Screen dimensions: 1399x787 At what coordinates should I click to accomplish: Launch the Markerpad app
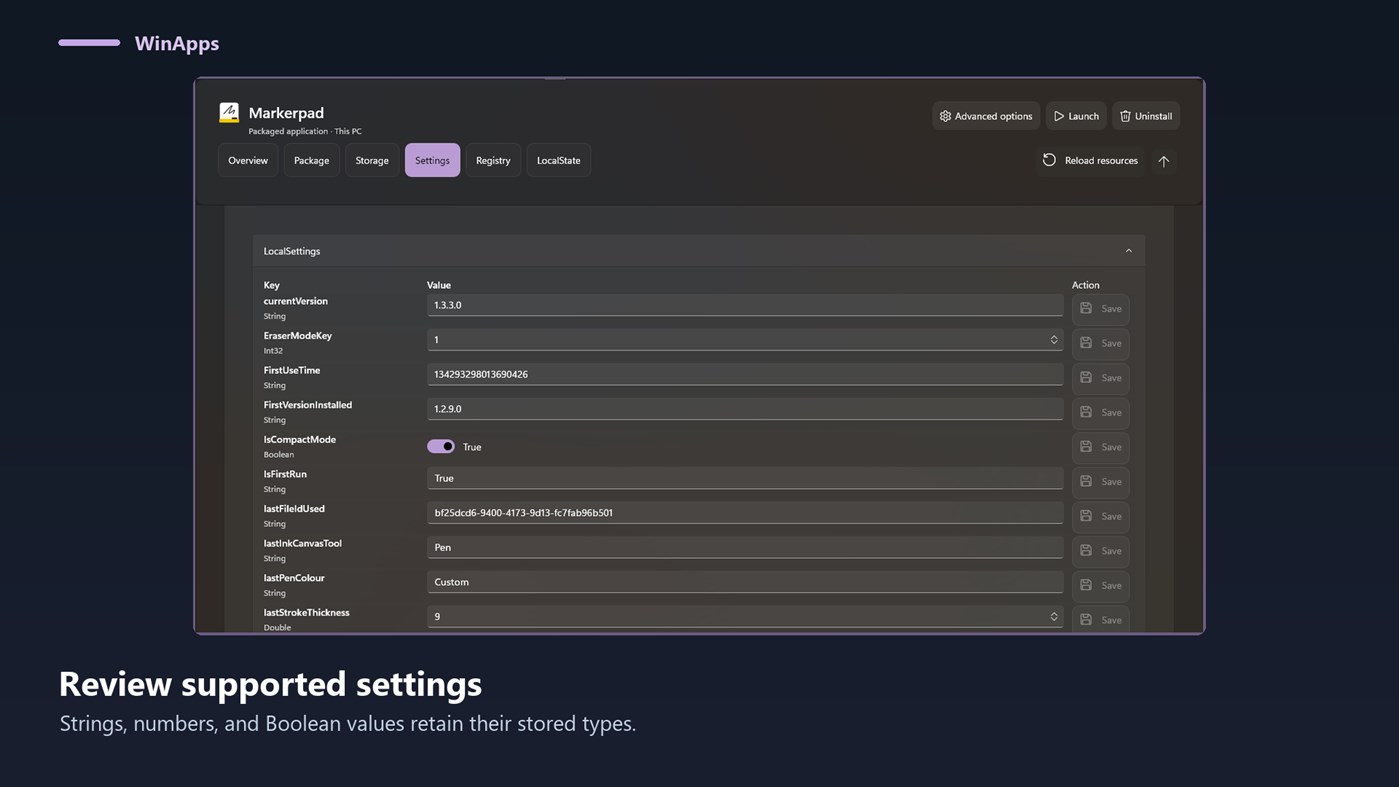click(1076, 116)
